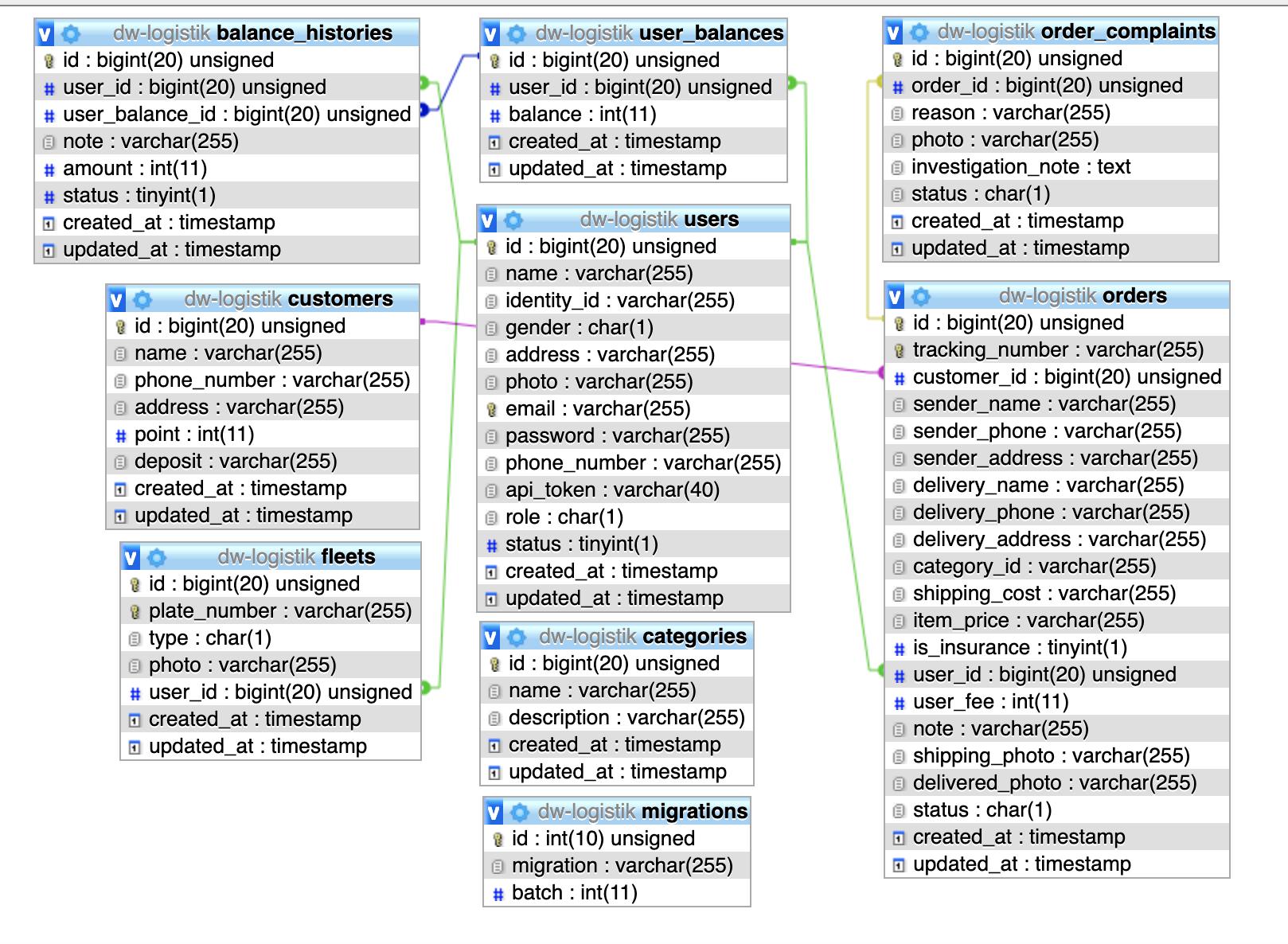The width and height of the screenshot is (1288, 944).
Task: Collapse the users table with V toggle
Action: [x=488, y=220]
